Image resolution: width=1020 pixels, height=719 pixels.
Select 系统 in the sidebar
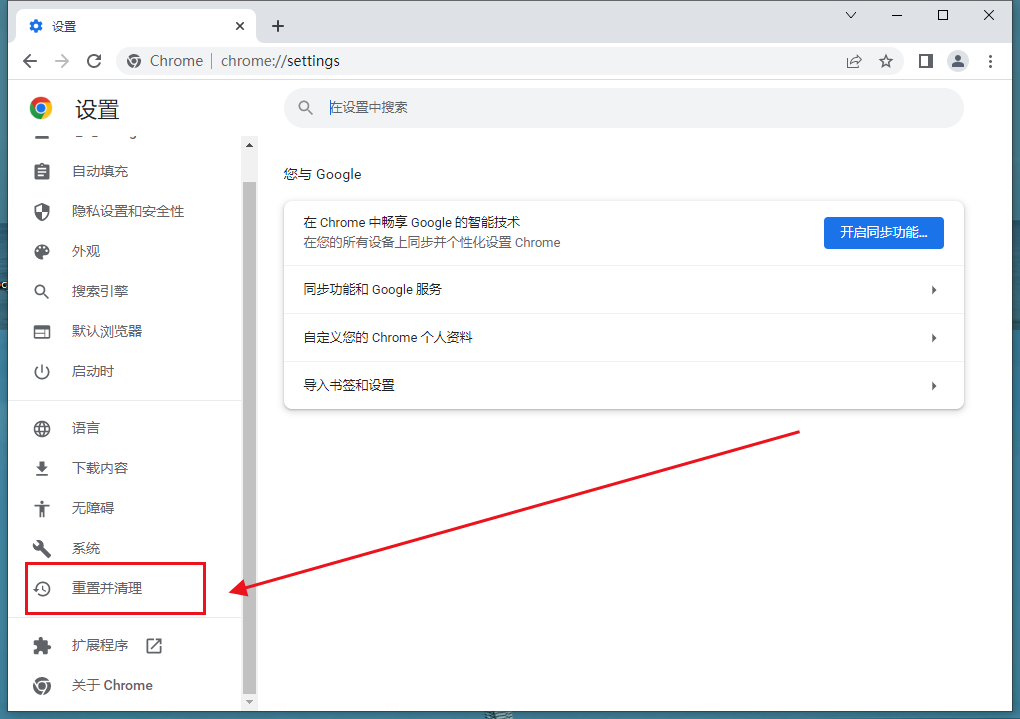124,549
